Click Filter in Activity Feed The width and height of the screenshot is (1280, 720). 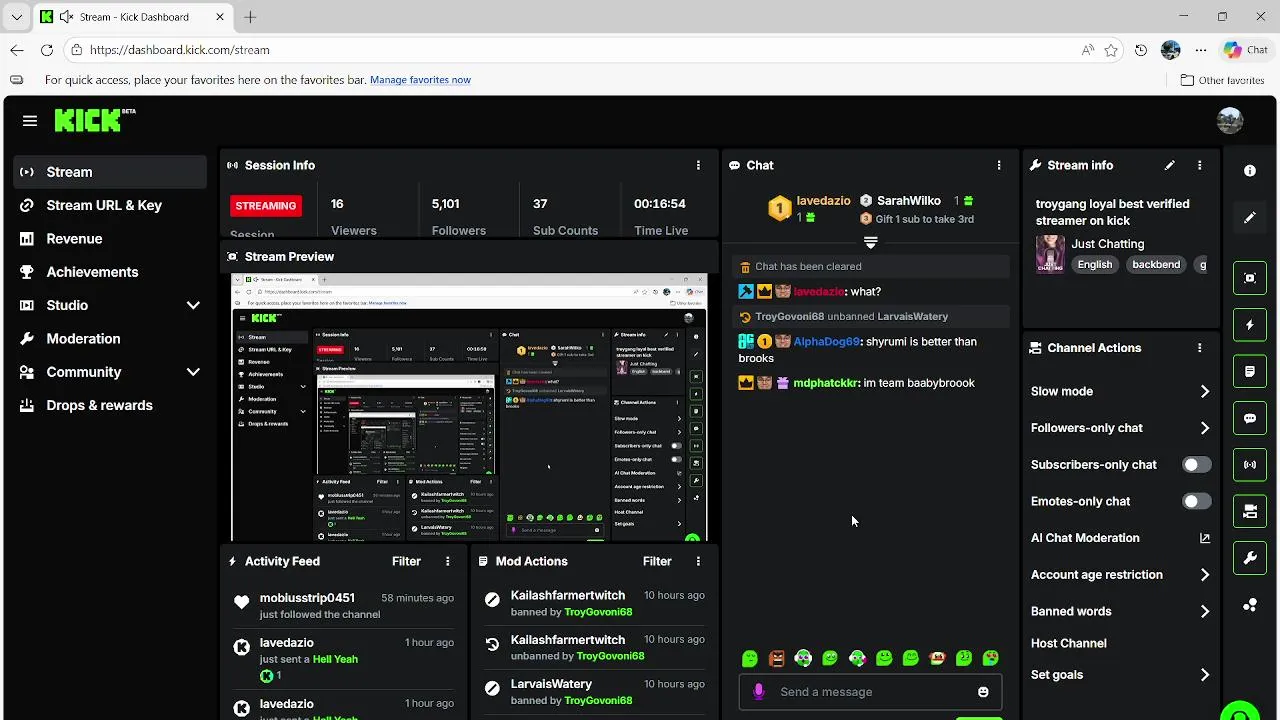pos(406,561)
